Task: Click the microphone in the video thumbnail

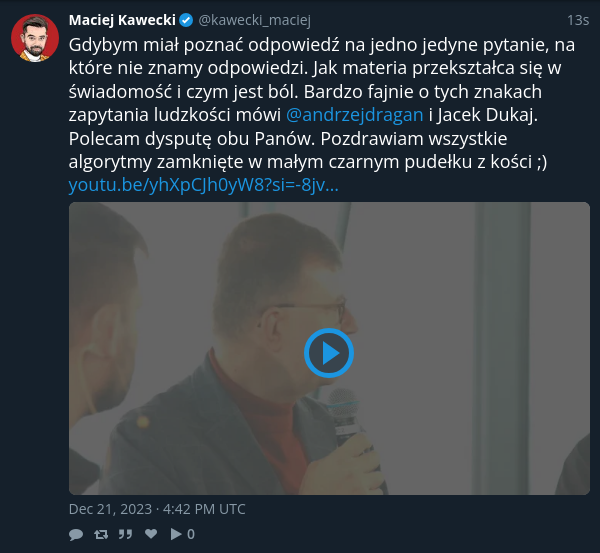Action: point(346,417)
